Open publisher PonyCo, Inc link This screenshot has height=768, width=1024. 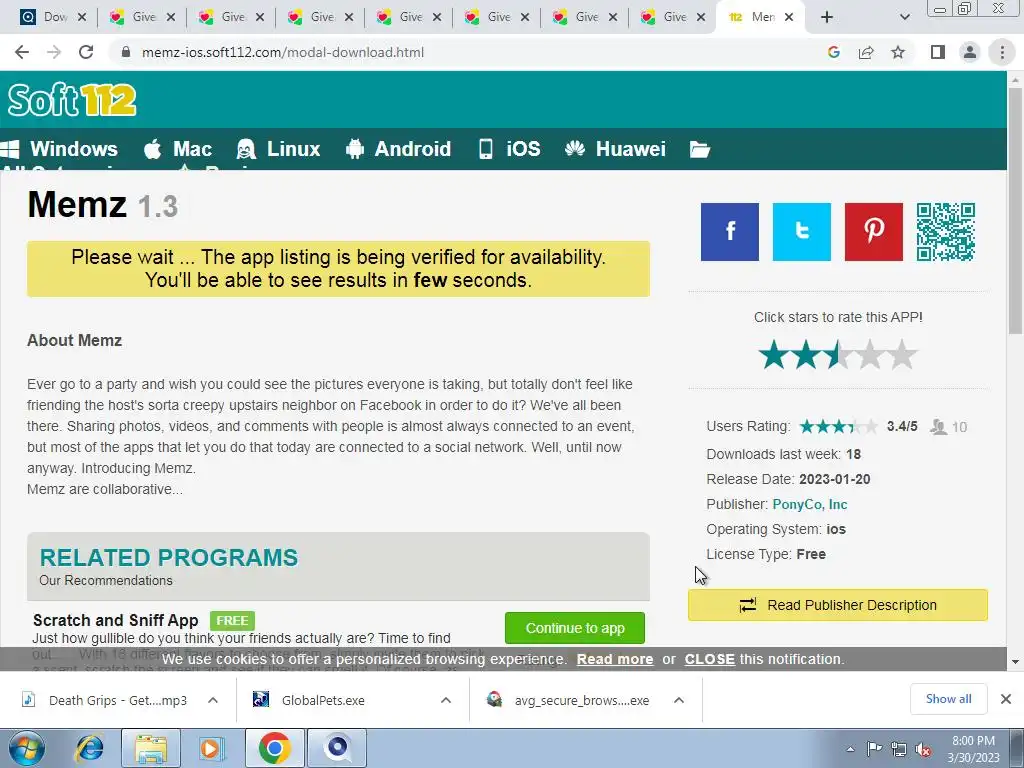point(810,504)
